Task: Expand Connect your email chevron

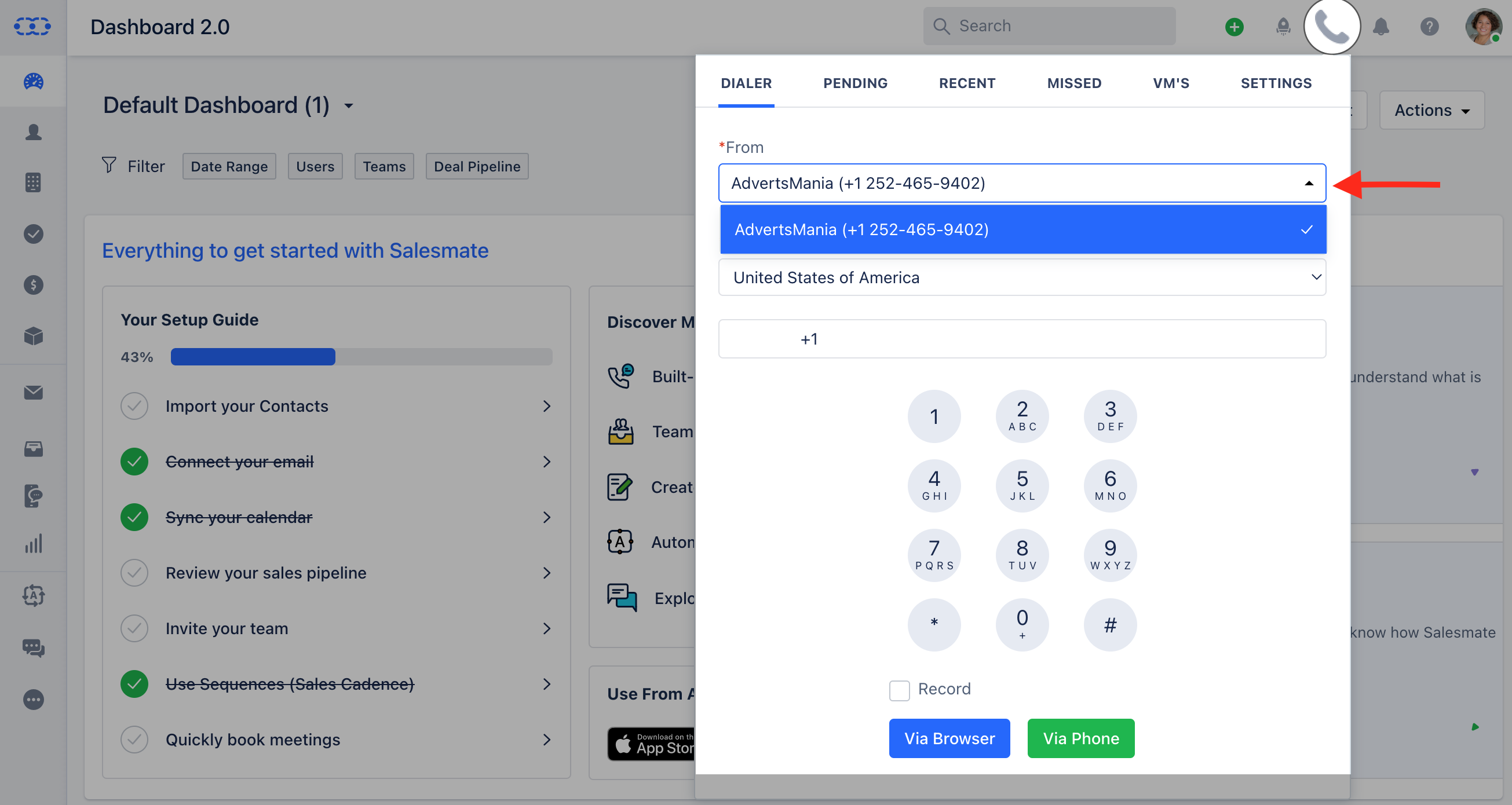Action: (546, 462)
